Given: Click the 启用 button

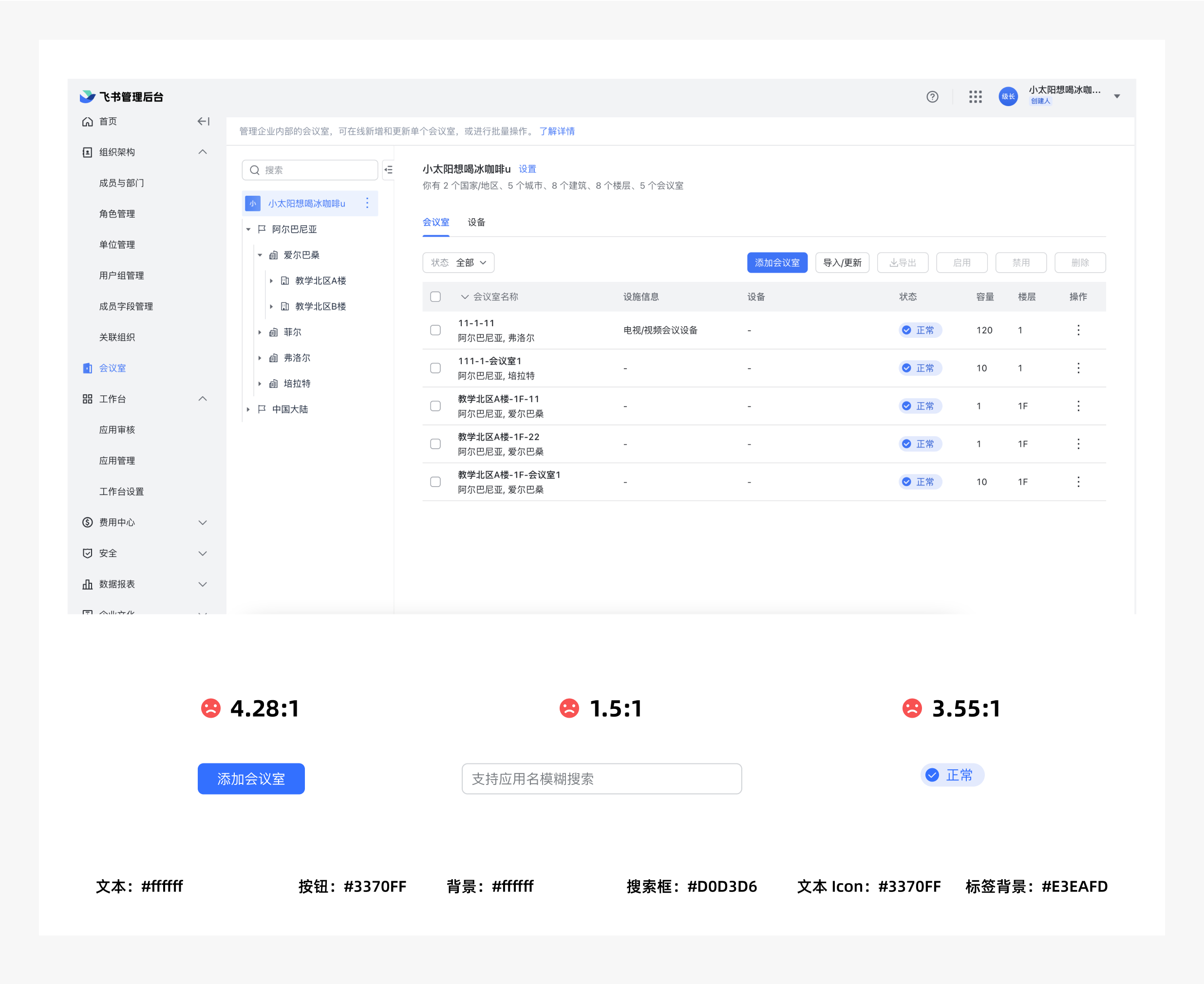Looking at the screenshot, I should point(961,262).
